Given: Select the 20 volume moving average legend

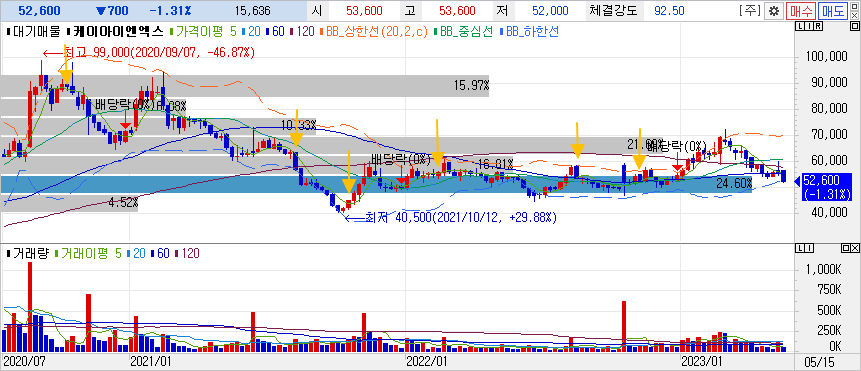Looking at the screenshot, I should click(137, 254).
